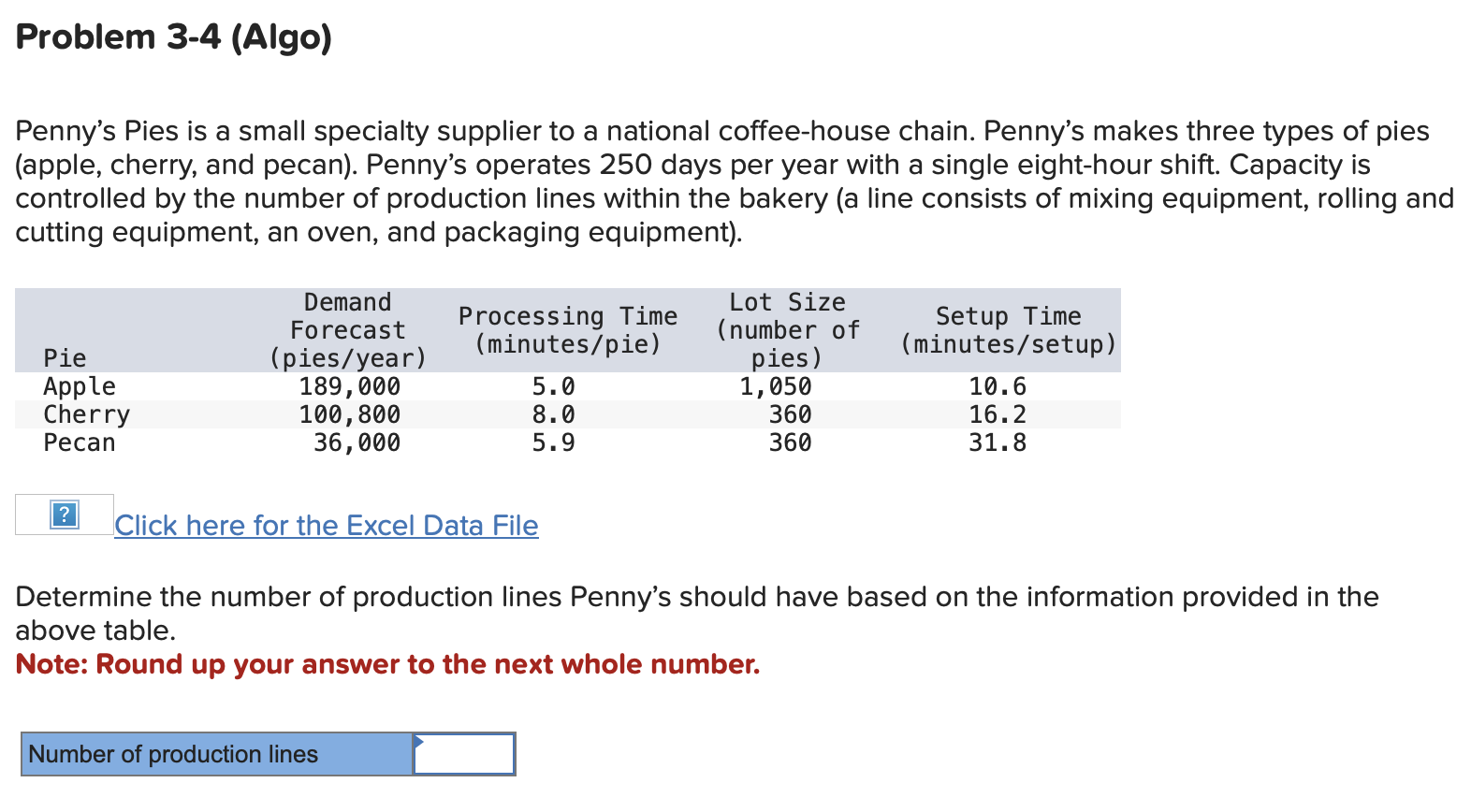Select the Cherry row label
Screen dimensions: 1471x812
click(x=87, y=414)
